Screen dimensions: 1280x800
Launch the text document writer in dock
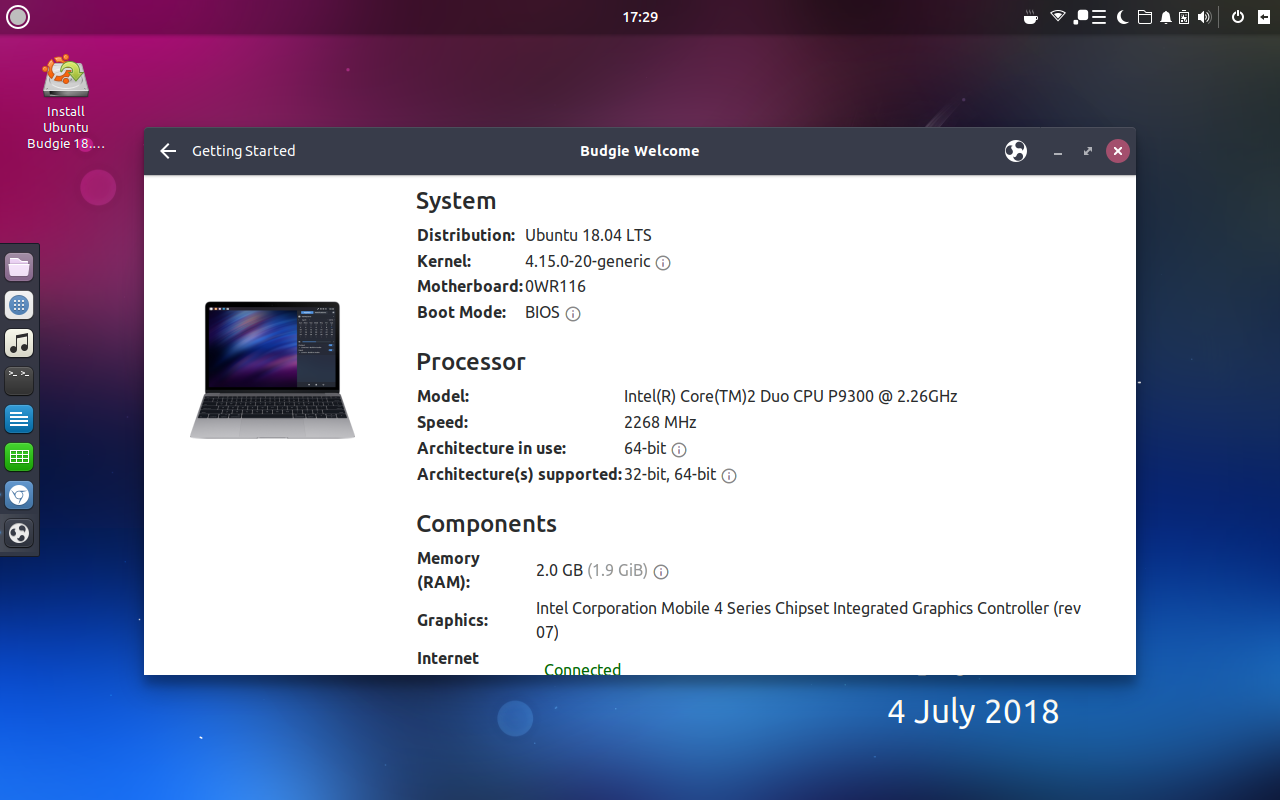point(19,419)
